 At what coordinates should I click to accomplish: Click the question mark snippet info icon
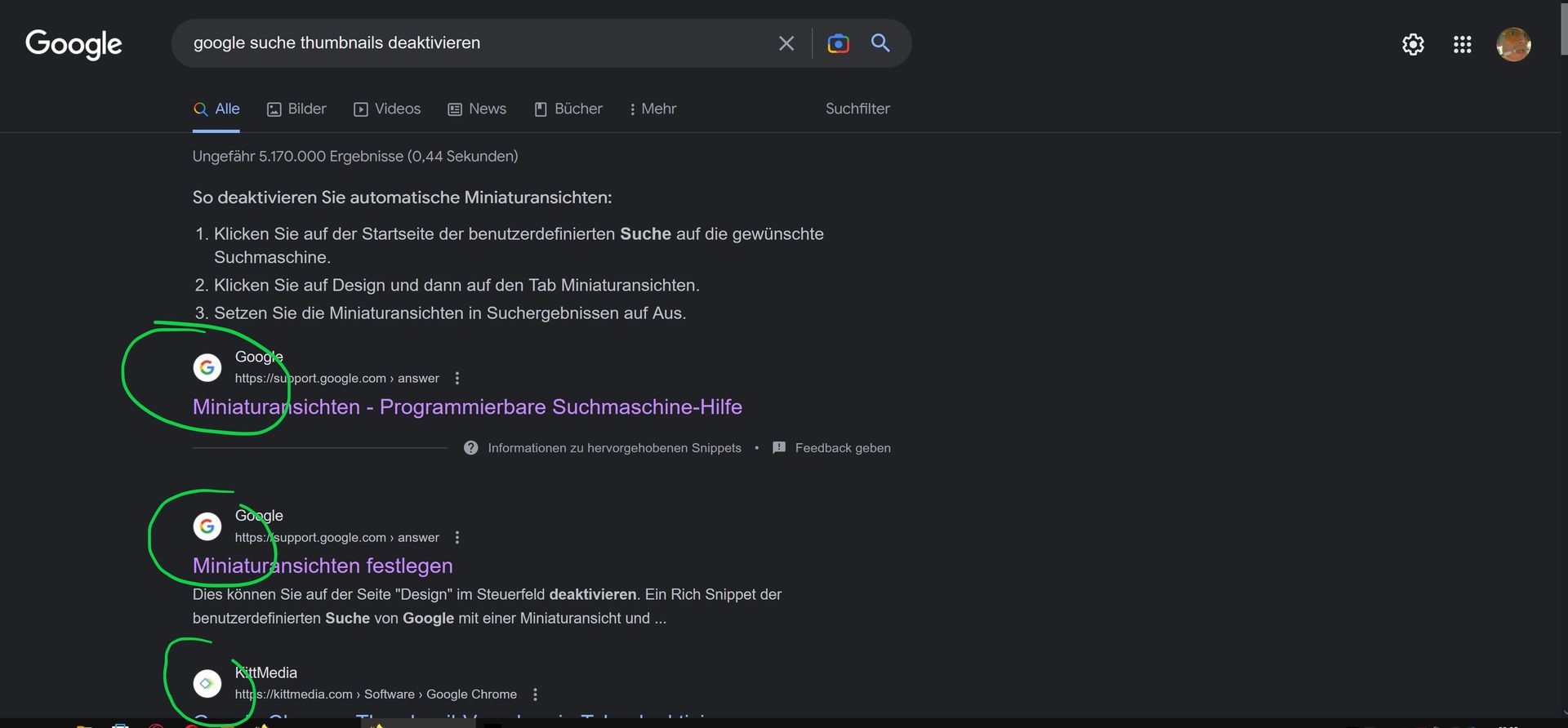[x=470, y=448]
